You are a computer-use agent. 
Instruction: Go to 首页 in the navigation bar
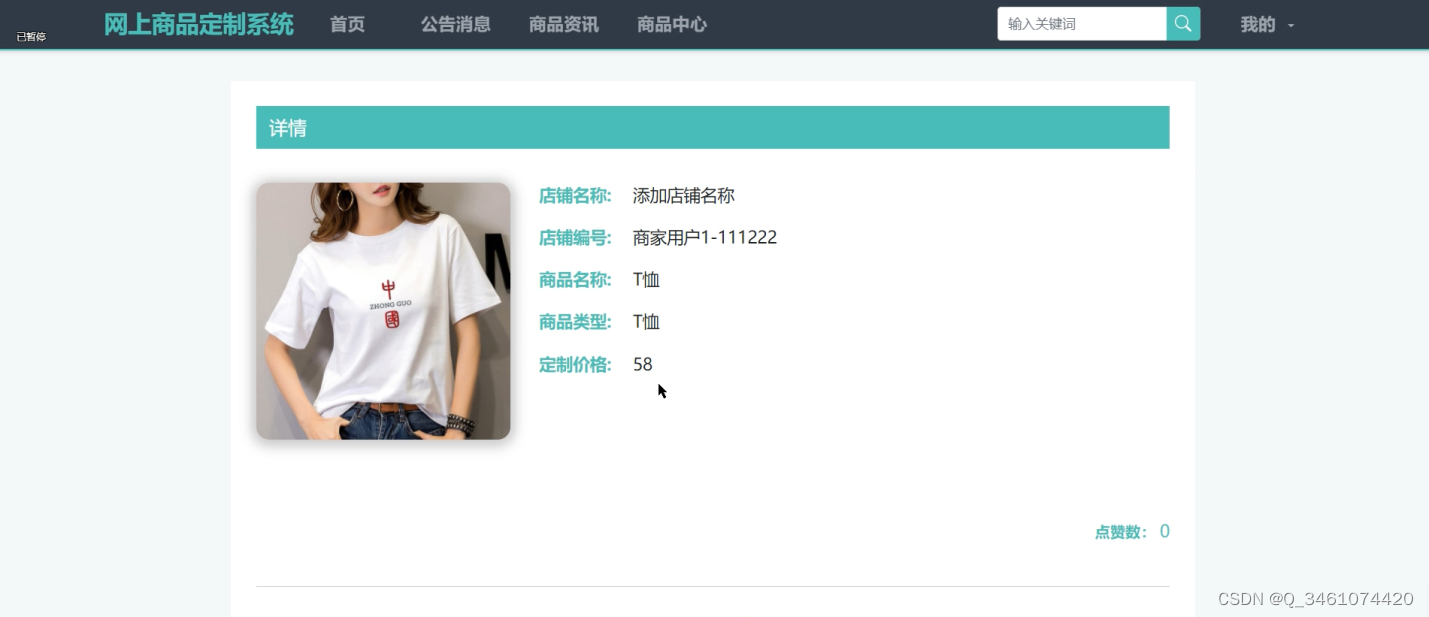point(348,25)
